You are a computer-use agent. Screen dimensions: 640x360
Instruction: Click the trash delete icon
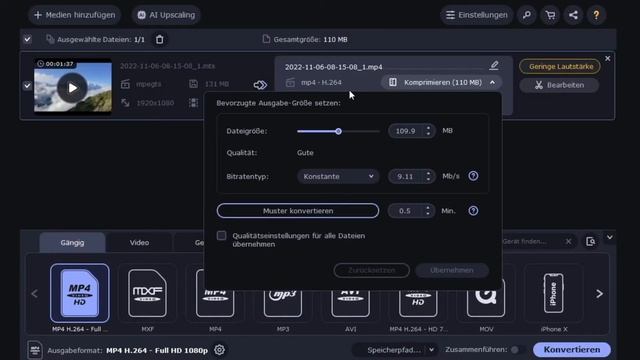[160, 40]
